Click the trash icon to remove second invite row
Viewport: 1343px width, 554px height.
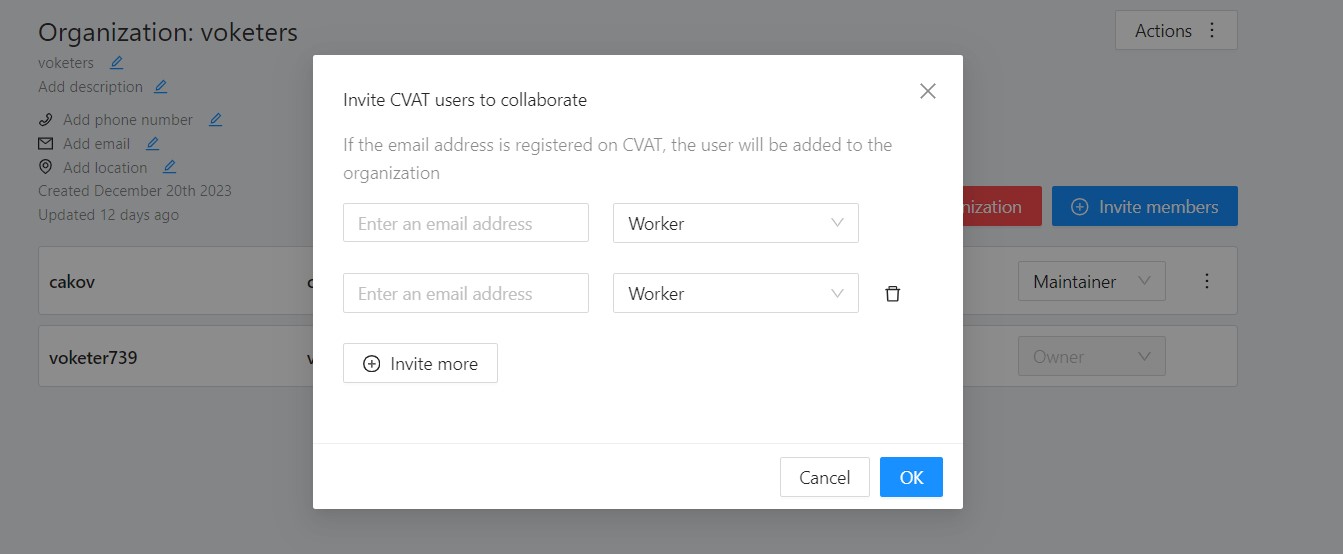click(893, 294)
